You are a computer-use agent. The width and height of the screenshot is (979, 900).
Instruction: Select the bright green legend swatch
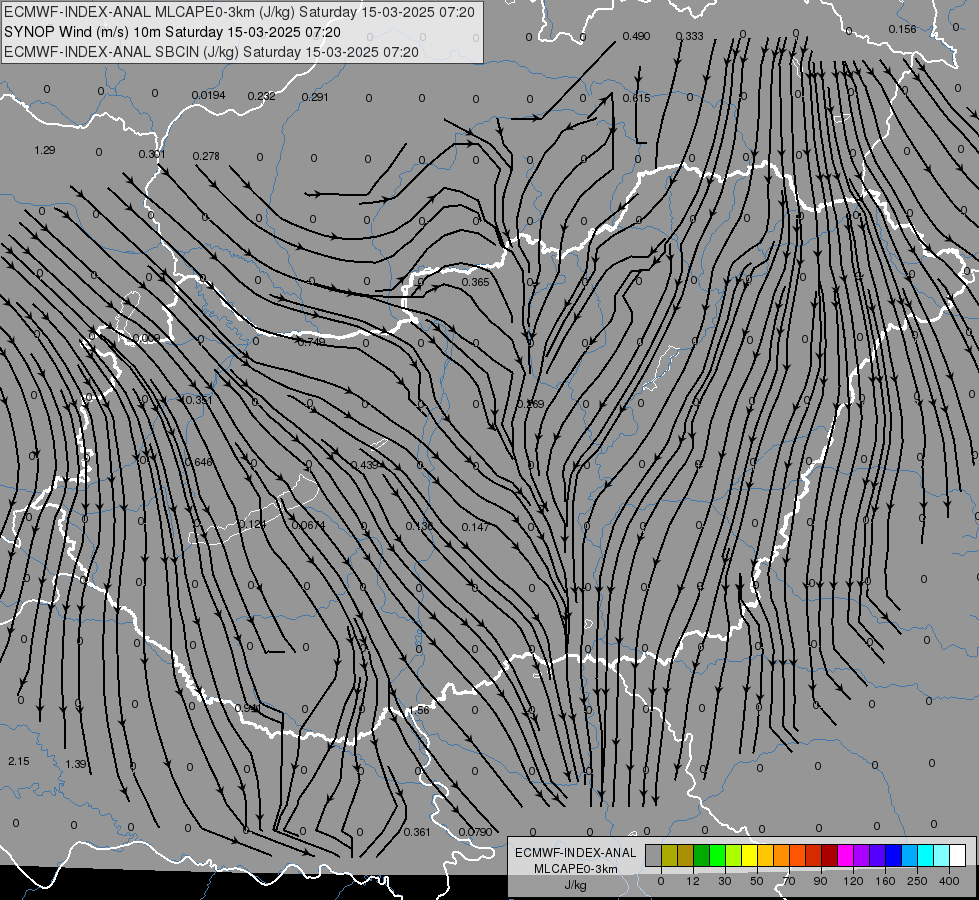pos(718,856)
